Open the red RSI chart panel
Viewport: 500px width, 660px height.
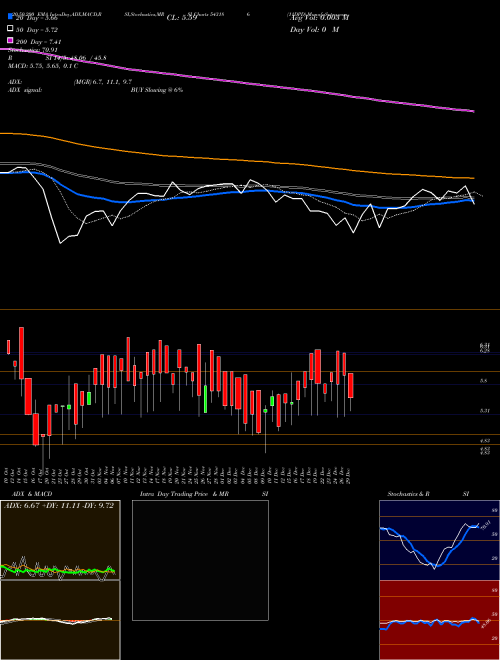439,620
